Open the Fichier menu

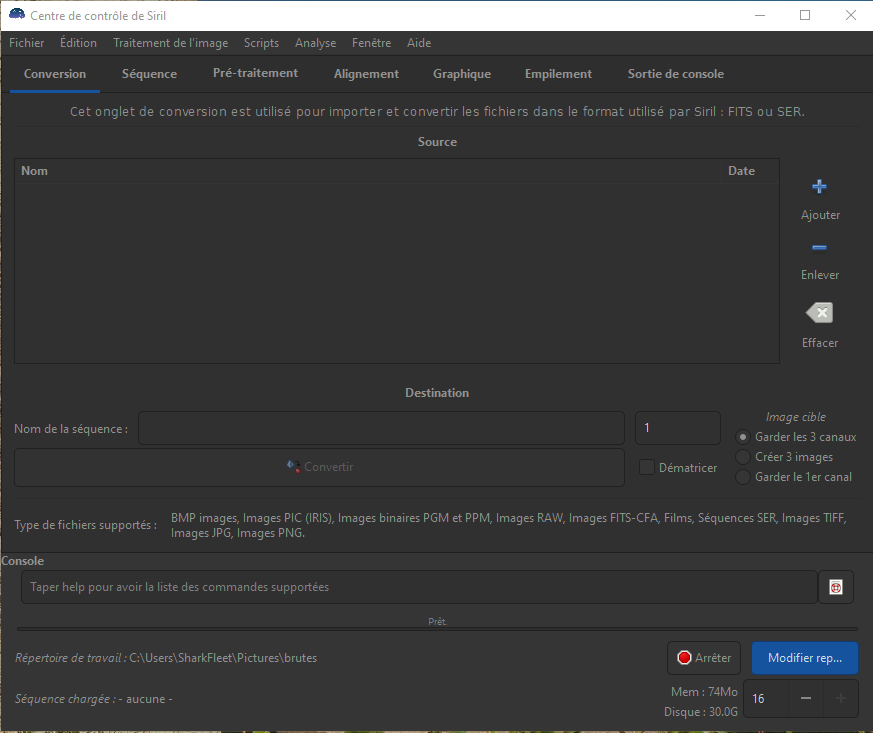click(x=27, y=43)
